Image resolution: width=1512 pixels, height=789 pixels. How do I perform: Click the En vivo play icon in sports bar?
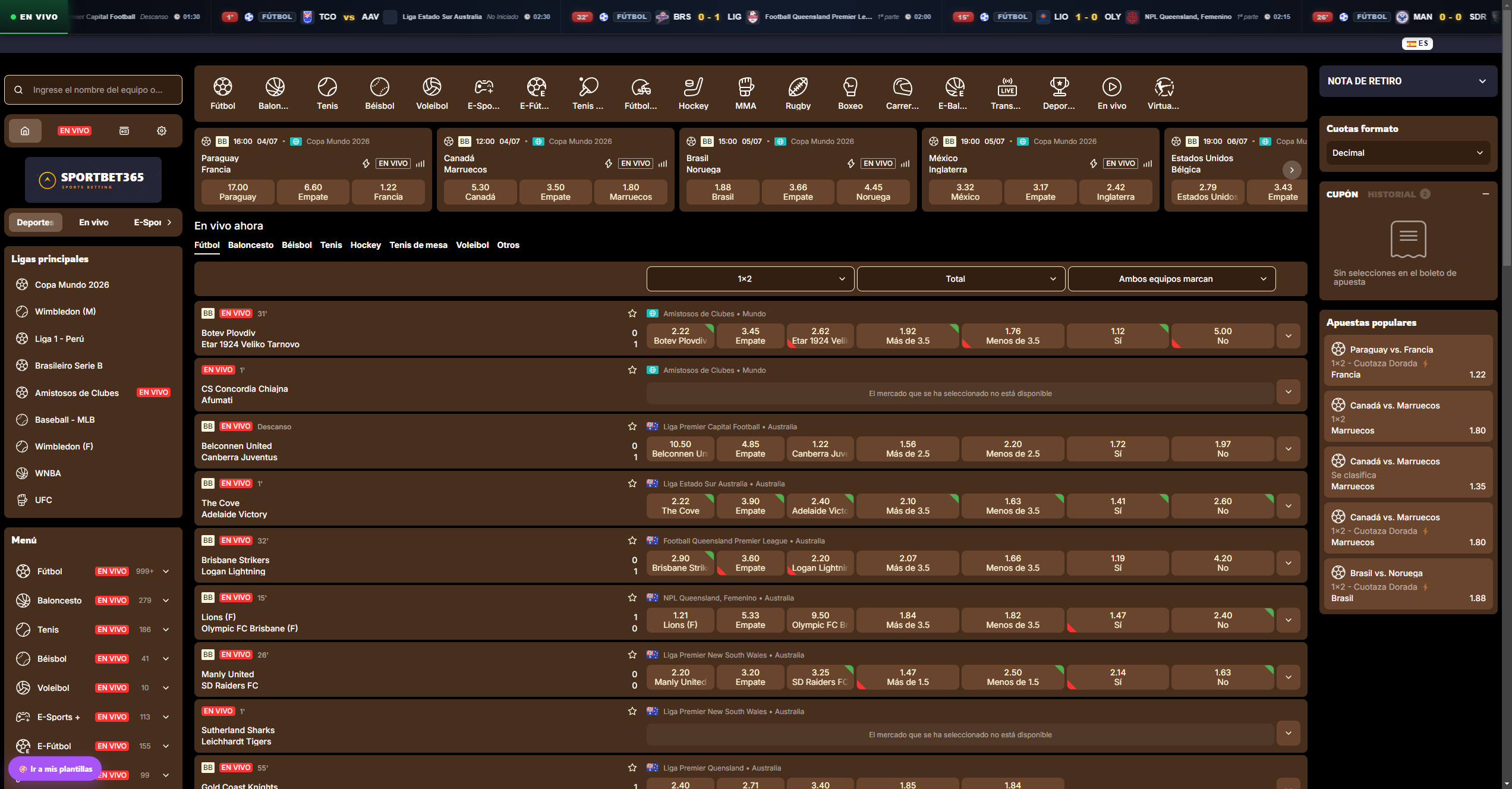click(x=1112, y=87)
